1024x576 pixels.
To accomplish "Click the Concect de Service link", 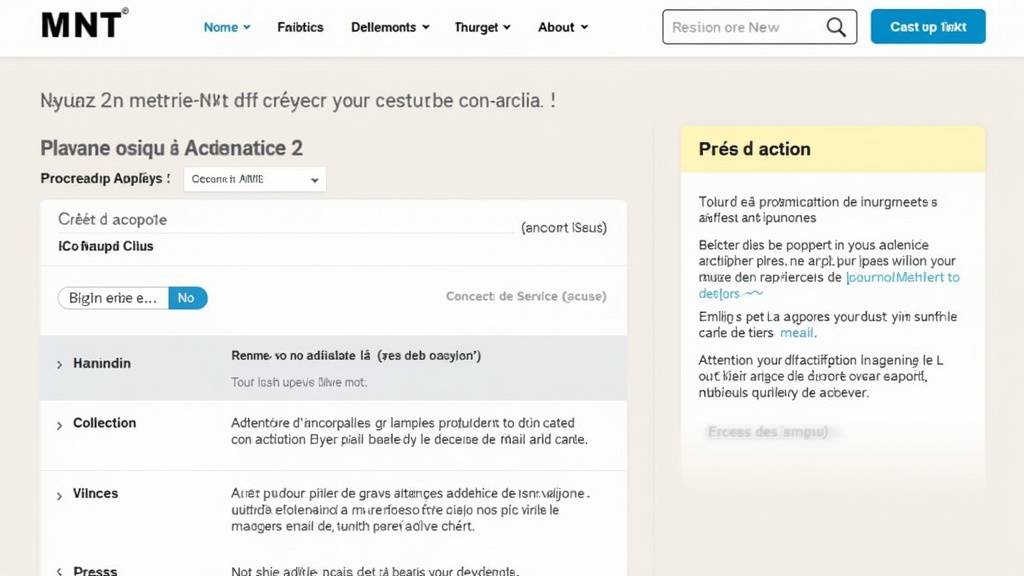I will [x=525, y=296].
